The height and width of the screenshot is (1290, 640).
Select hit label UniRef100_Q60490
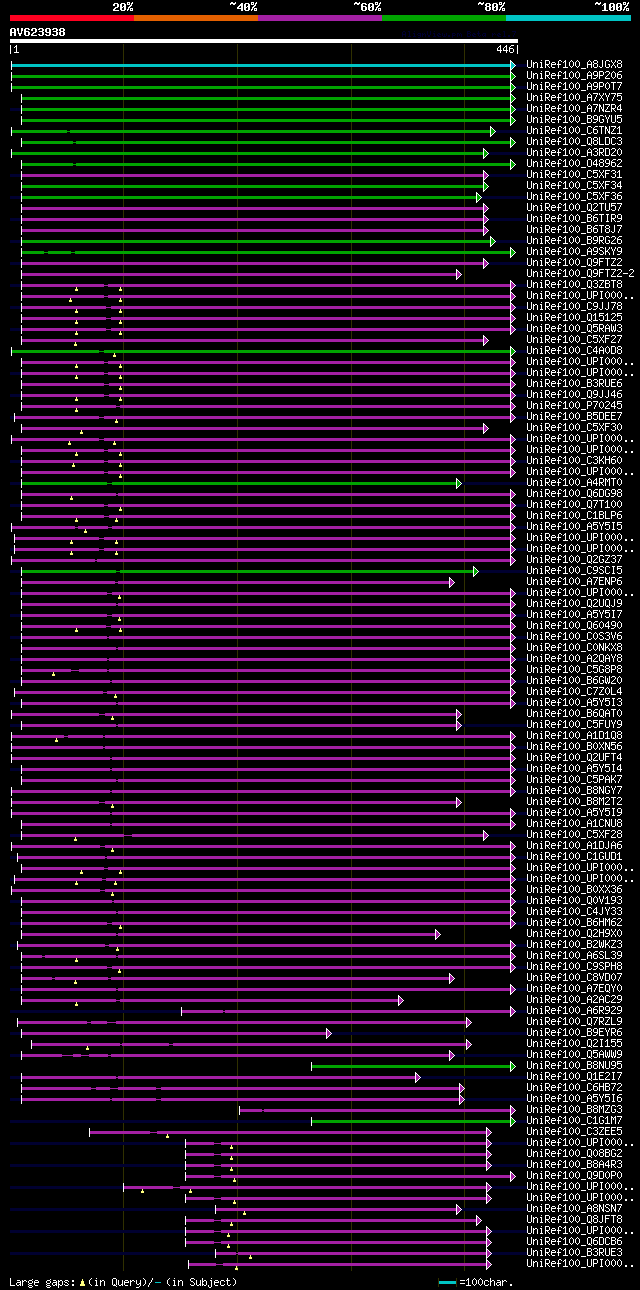coord(574,625)
